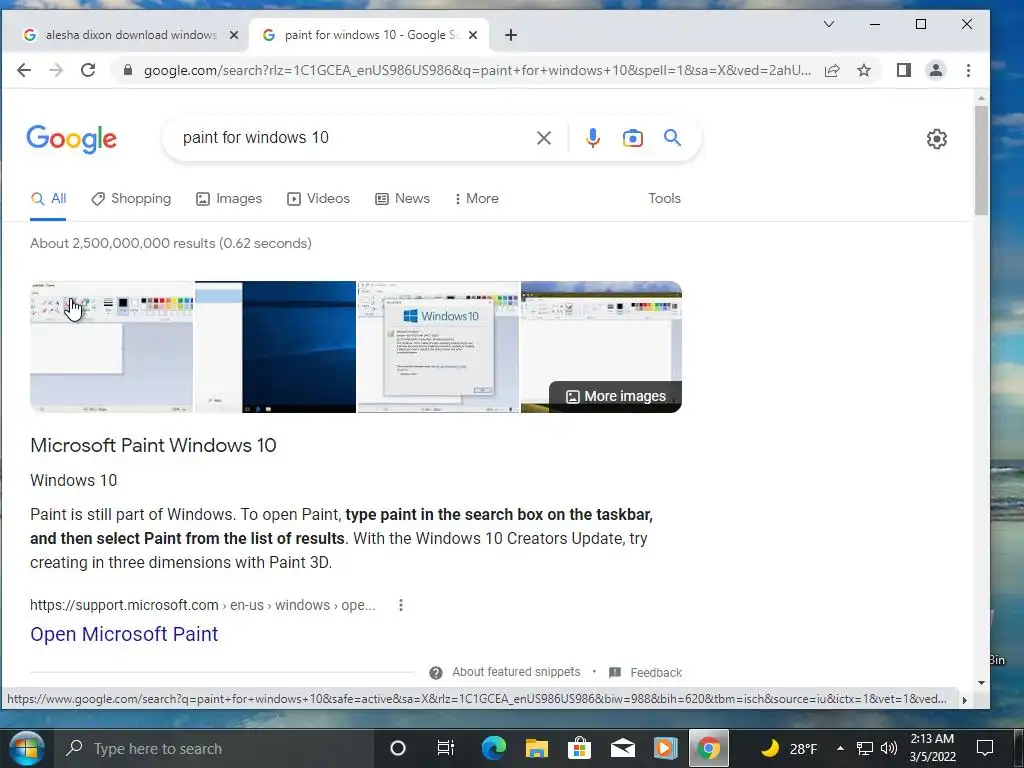Close the 'alesha dixon download windows' tab
Screen dimensions: 1024x768
coord(234,35)
